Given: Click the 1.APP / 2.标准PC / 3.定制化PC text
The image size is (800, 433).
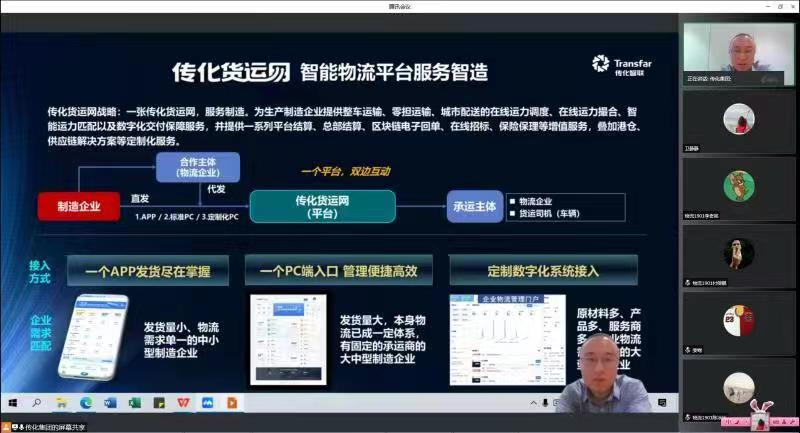Looking at the screenshot, I should pos(187,217).
